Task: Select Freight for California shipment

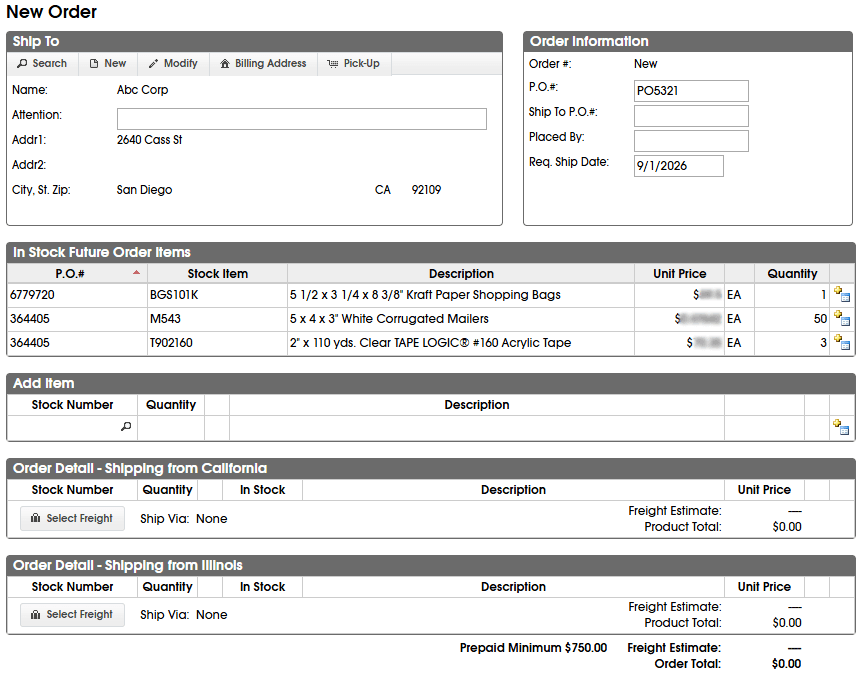Action: click(x=72, y=518)
